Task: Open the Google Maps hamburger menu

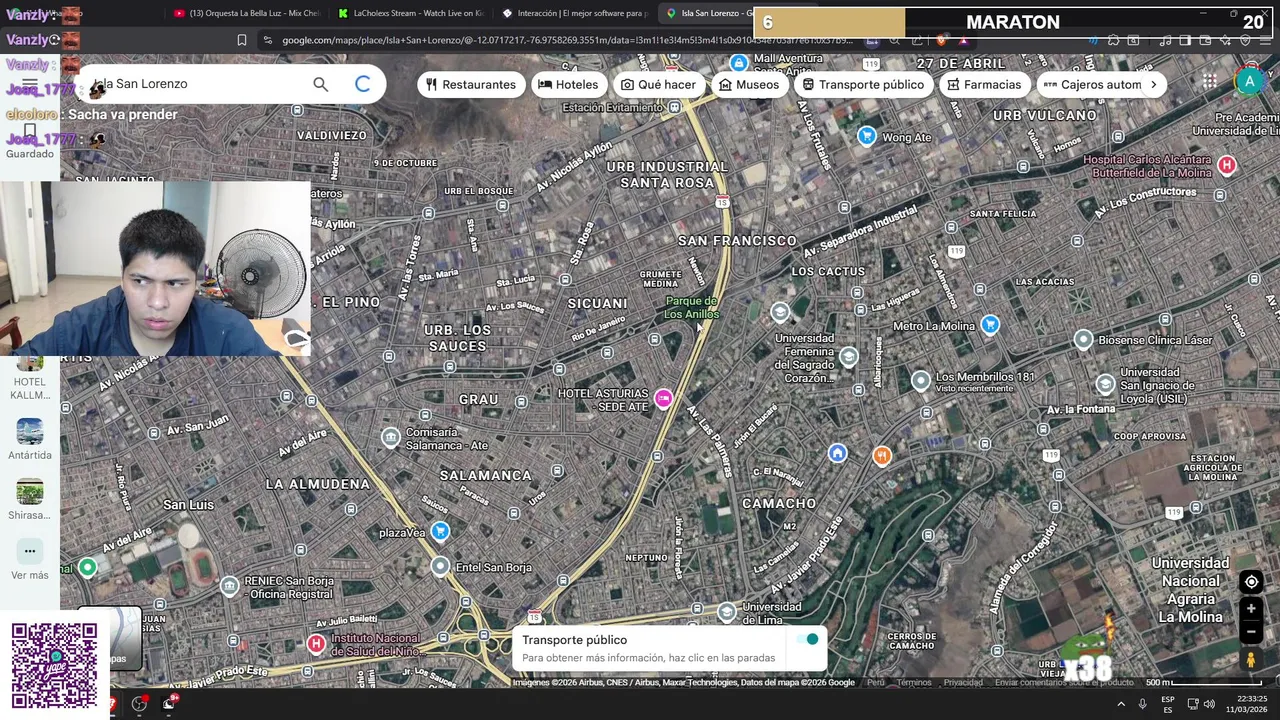Action: point(30,84)
